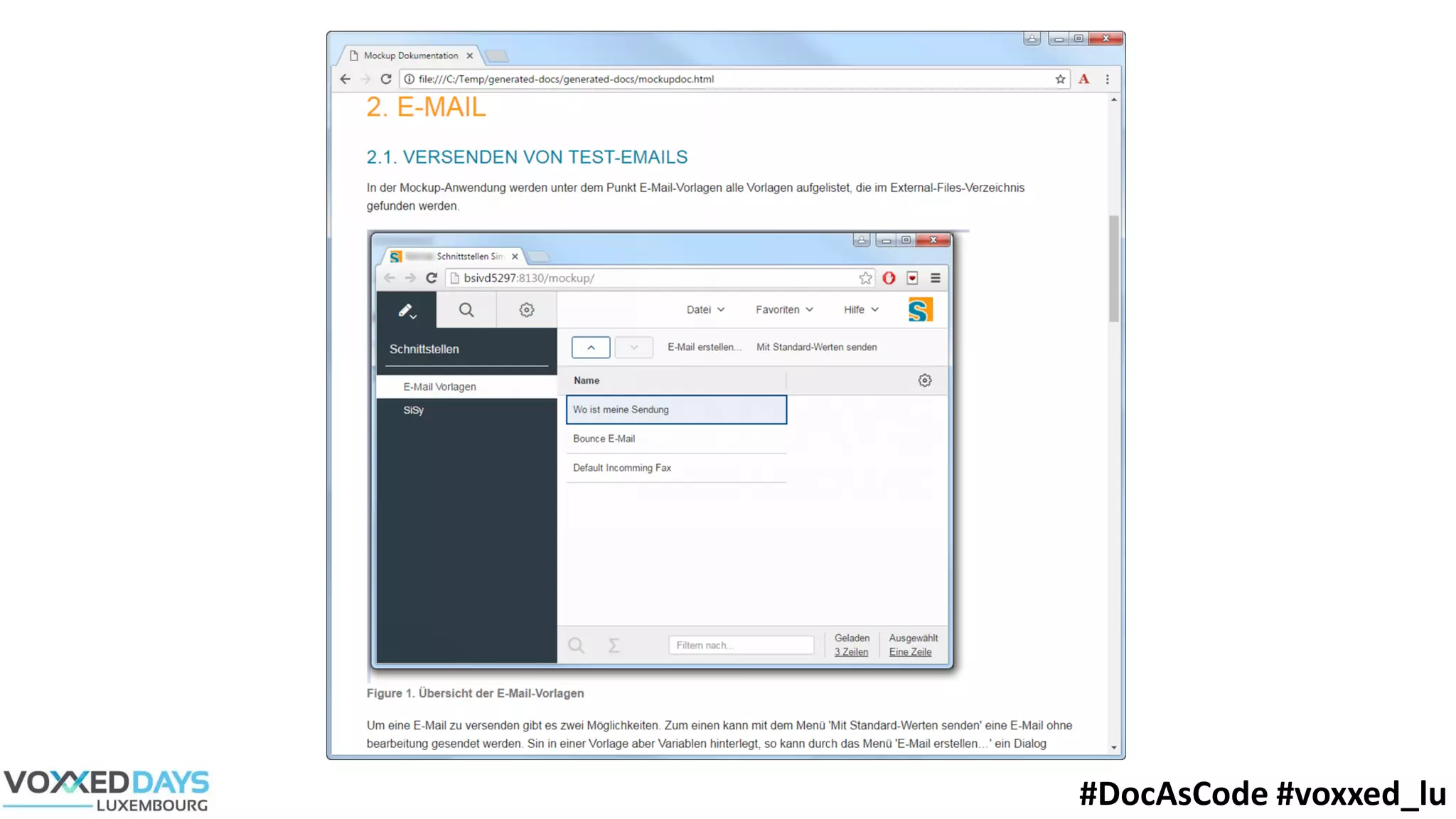Open SiSy in the sidebar

(466, 410)
